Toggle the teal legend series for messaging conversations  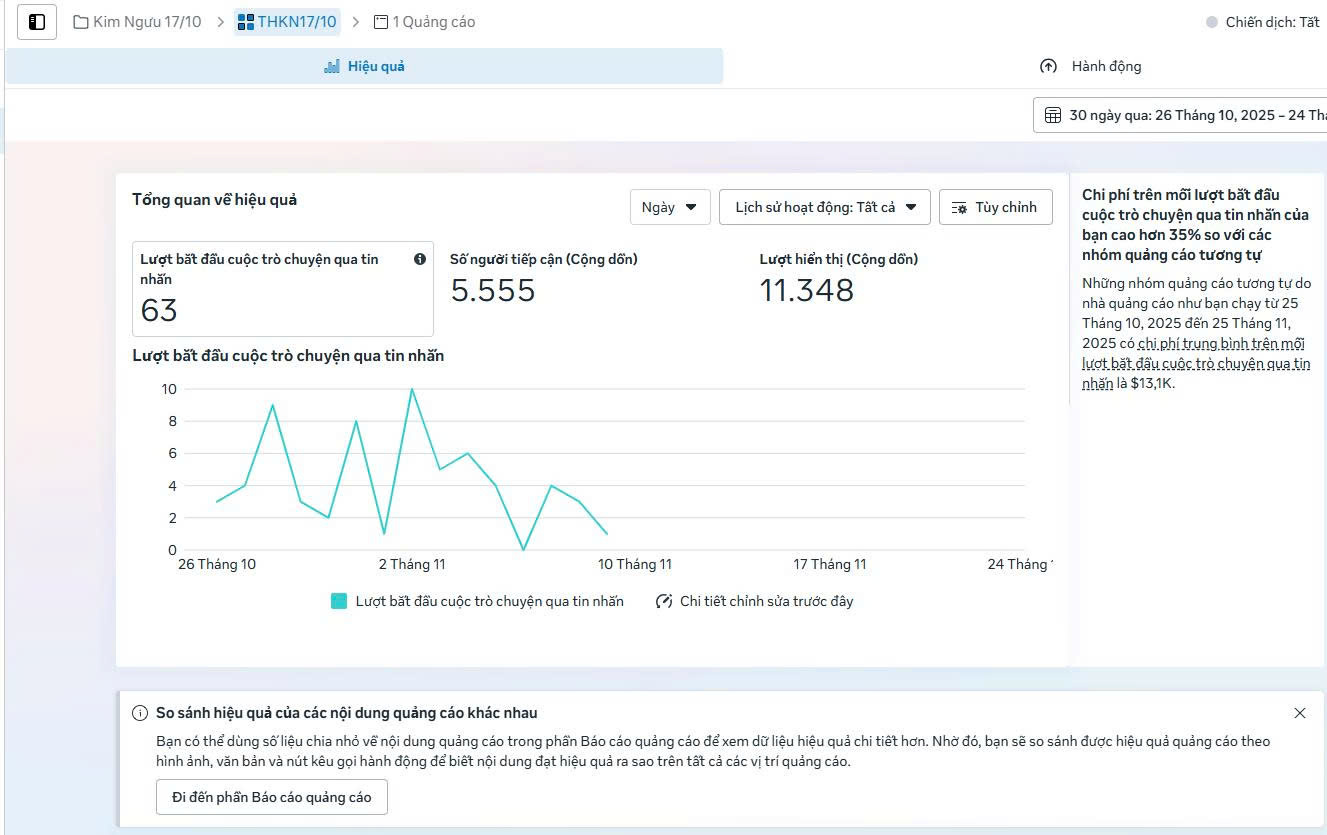[339, 601]
